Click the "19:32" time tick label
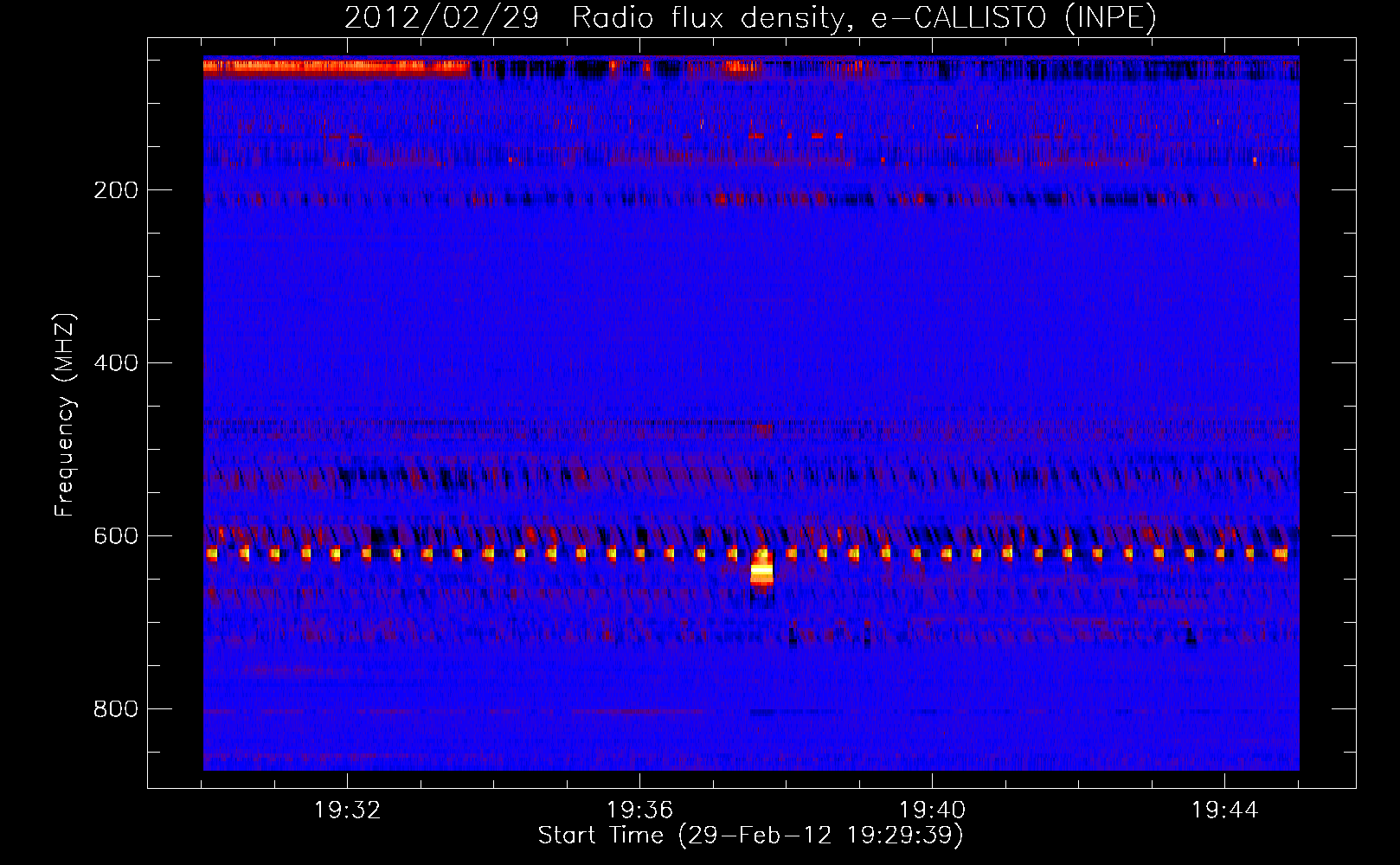 click(347, 811)
